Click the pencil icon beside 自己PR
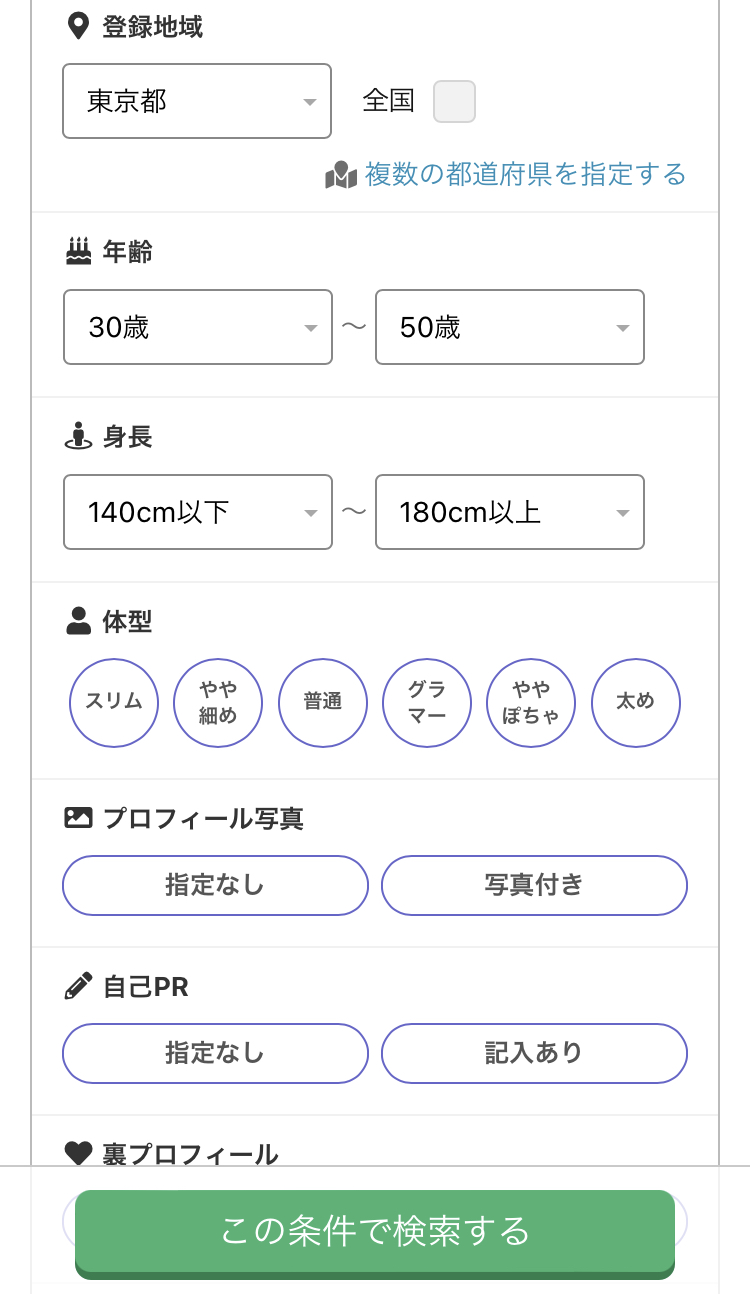Screen dimensions: 750x1294 (78, 987)
